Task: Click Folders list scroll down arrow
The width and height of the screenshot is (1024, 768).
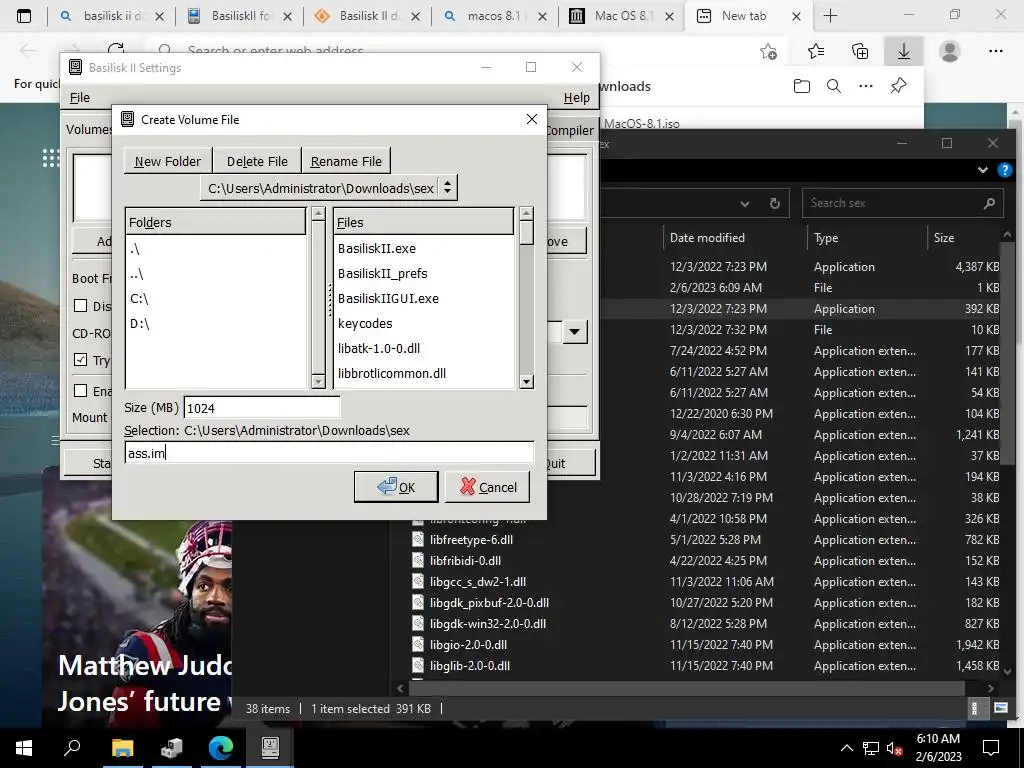Action: (x=318, y=381)
